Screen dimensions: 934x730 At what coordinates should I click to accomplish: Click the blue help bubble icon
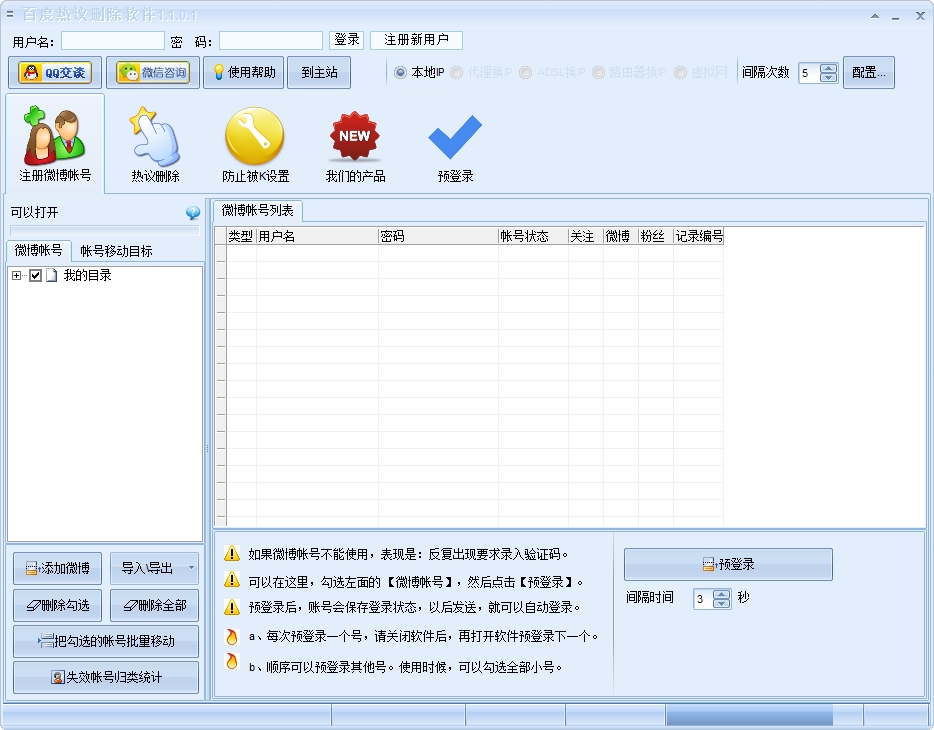192,213
